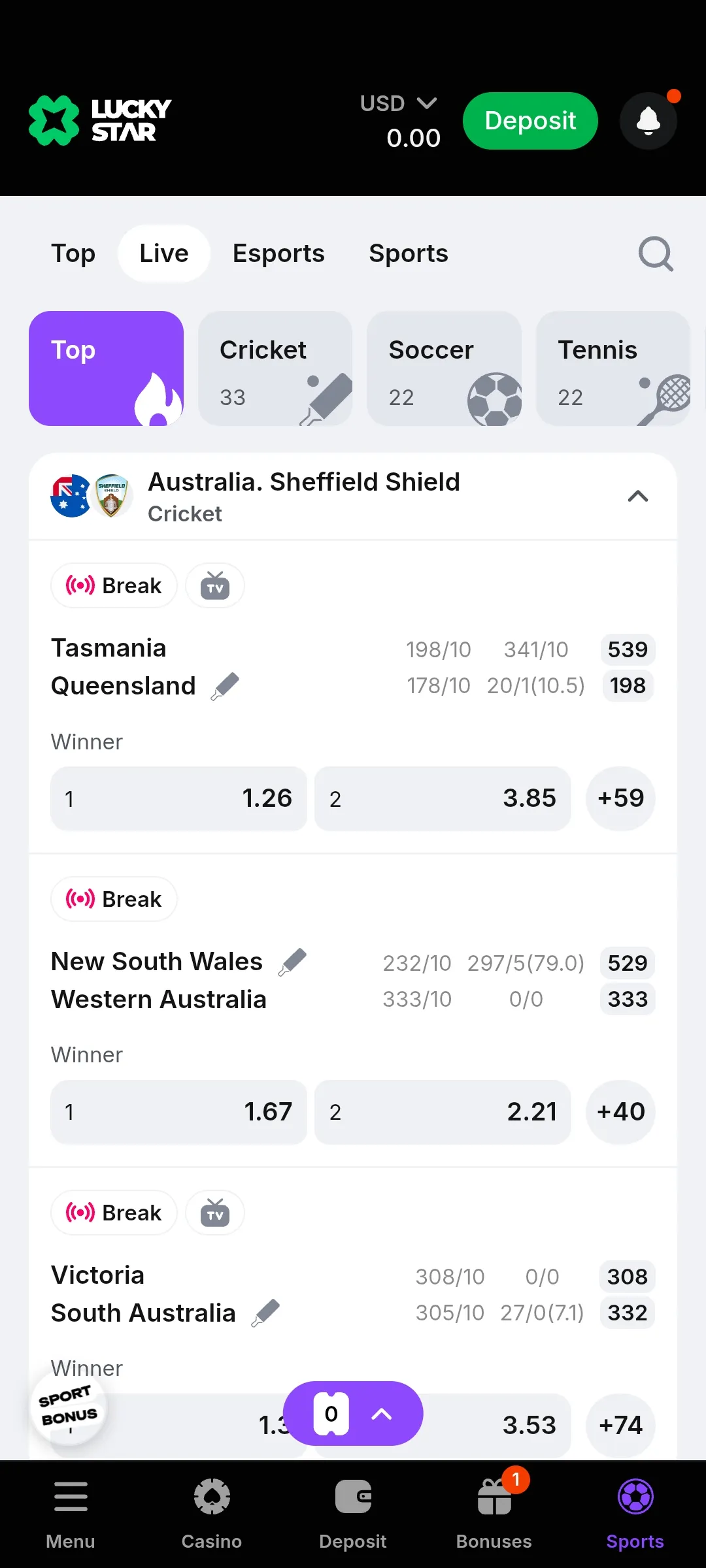This screenshot has height=1568, width=706.
Task: Open the notifications bell
Action: pyautogui.click(x=648, y=121)
